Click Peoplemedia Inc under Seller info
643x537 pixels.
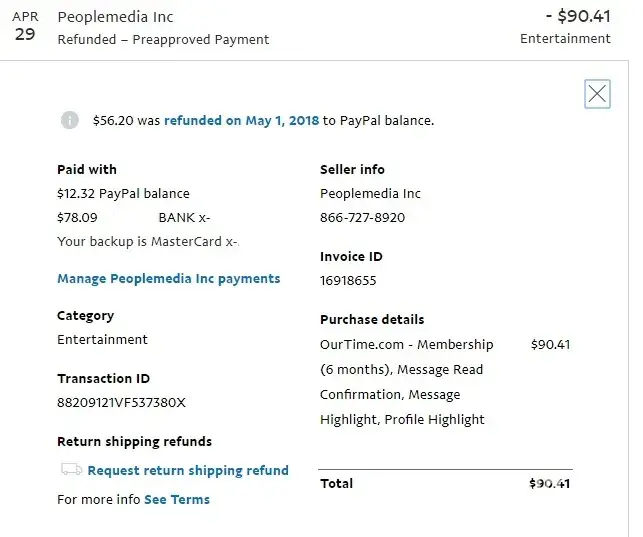[370, 194]
